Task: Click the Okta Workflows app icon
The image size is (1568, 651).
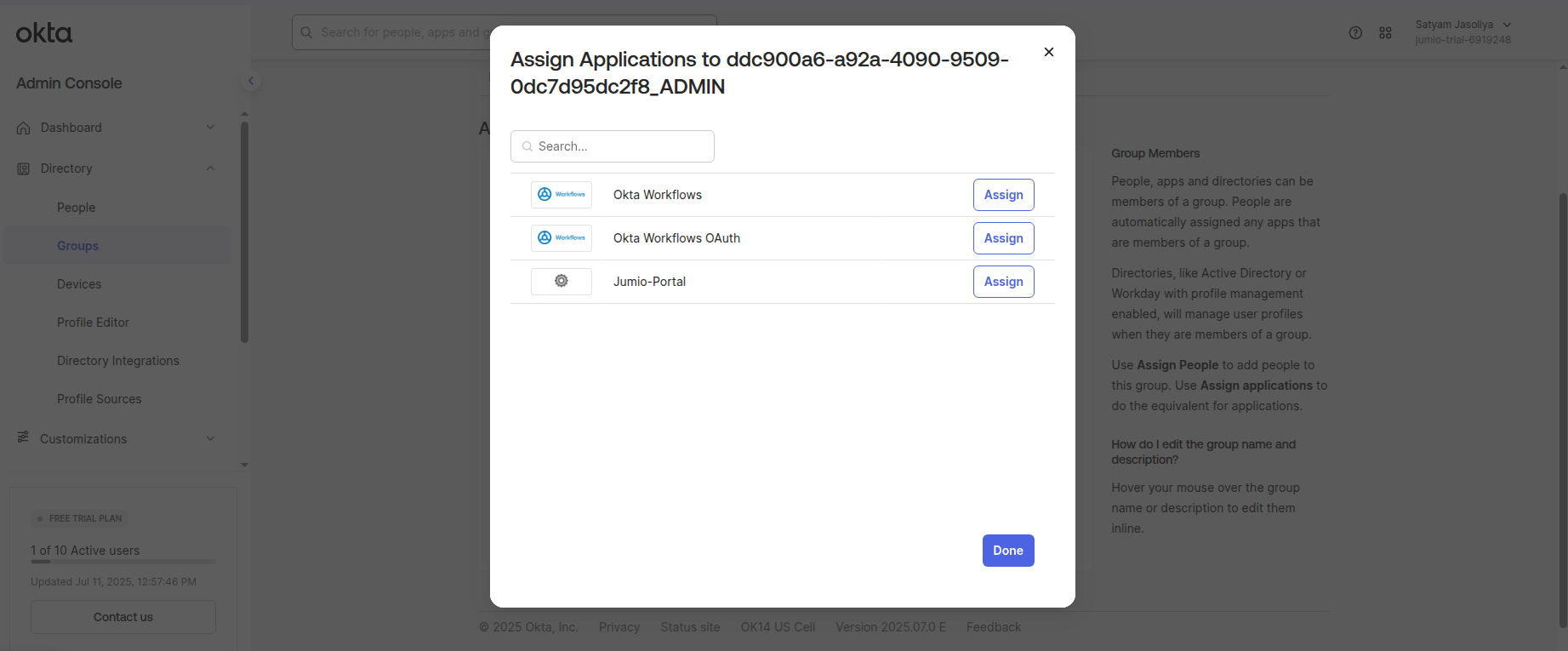Action: (561, 195)
